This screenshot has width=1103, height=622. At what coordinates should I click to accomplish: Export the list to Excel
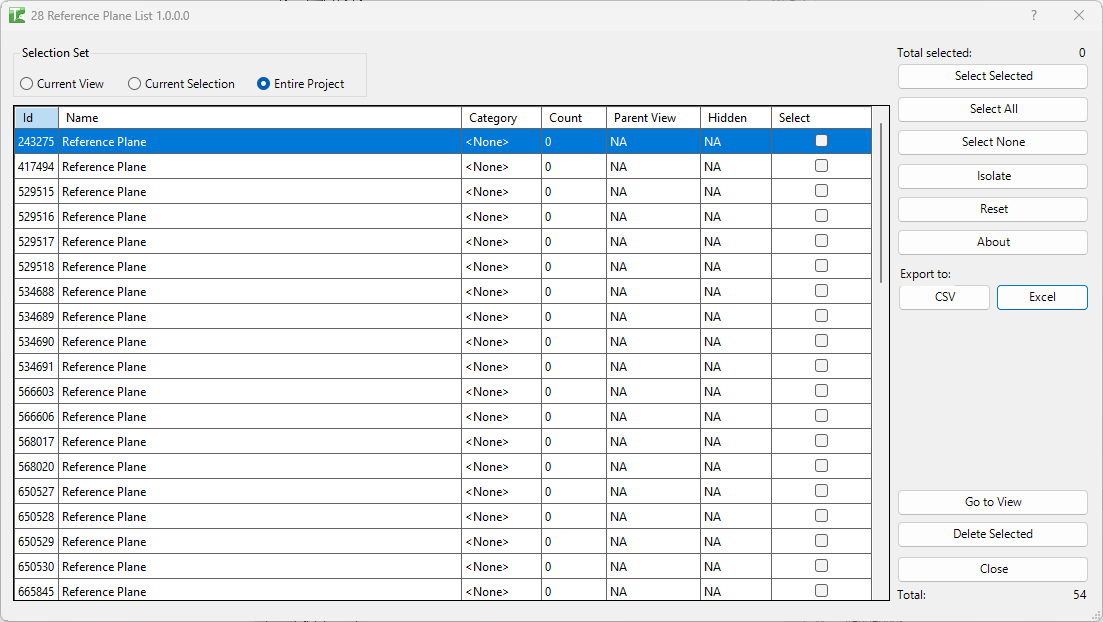pyautogui.click(x=1041, y=297)
